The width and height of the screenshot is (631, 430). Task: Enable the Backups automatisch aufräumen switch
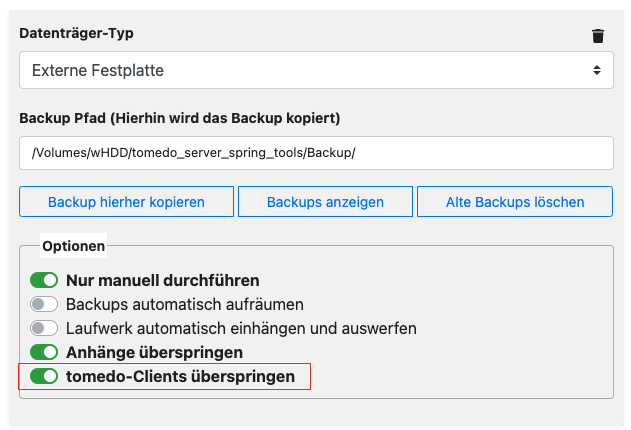[x=44, y=304]
